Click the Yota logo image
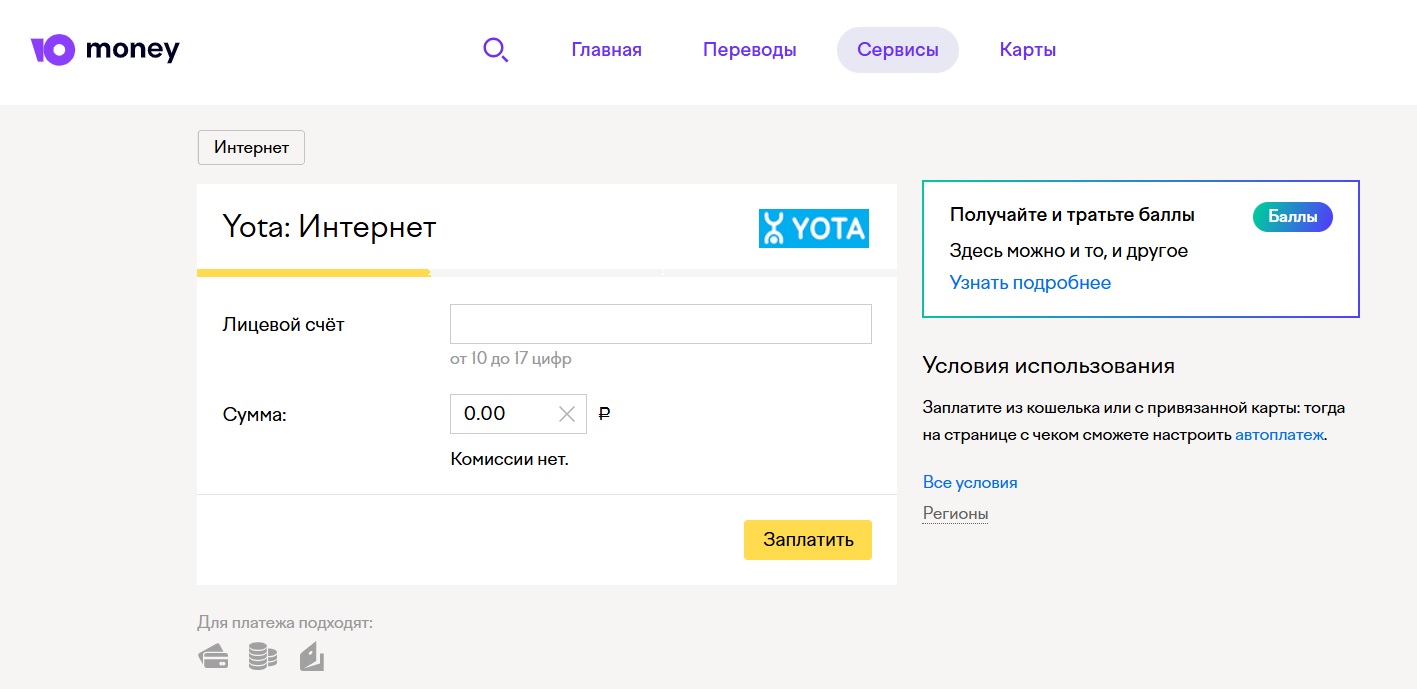This screenshot has height=689, width=1417. click(x=814, y=228)
